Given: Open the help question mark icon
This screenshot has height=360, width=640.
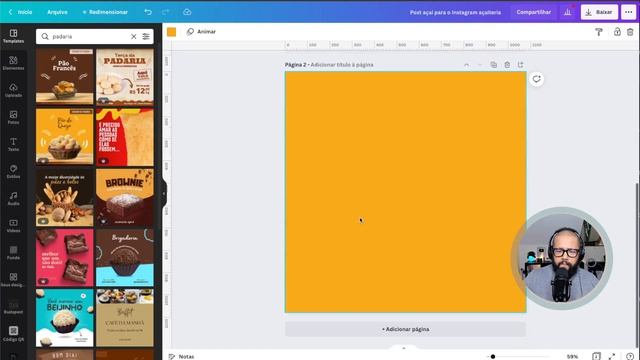Looking at the screenshot, I should click(x=630, y=356).
